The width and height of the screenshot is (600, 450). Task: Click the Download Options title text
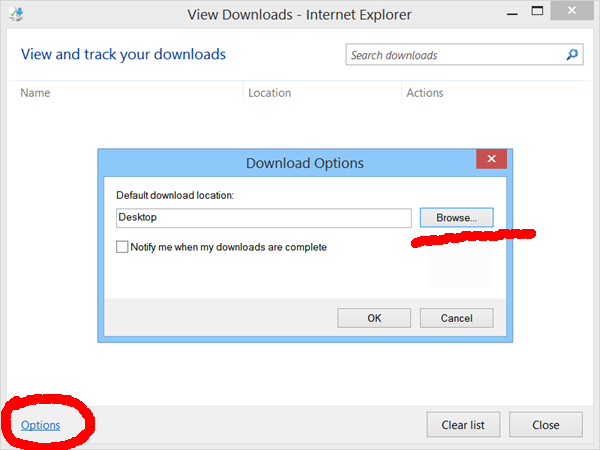click(x=305, y=163)
